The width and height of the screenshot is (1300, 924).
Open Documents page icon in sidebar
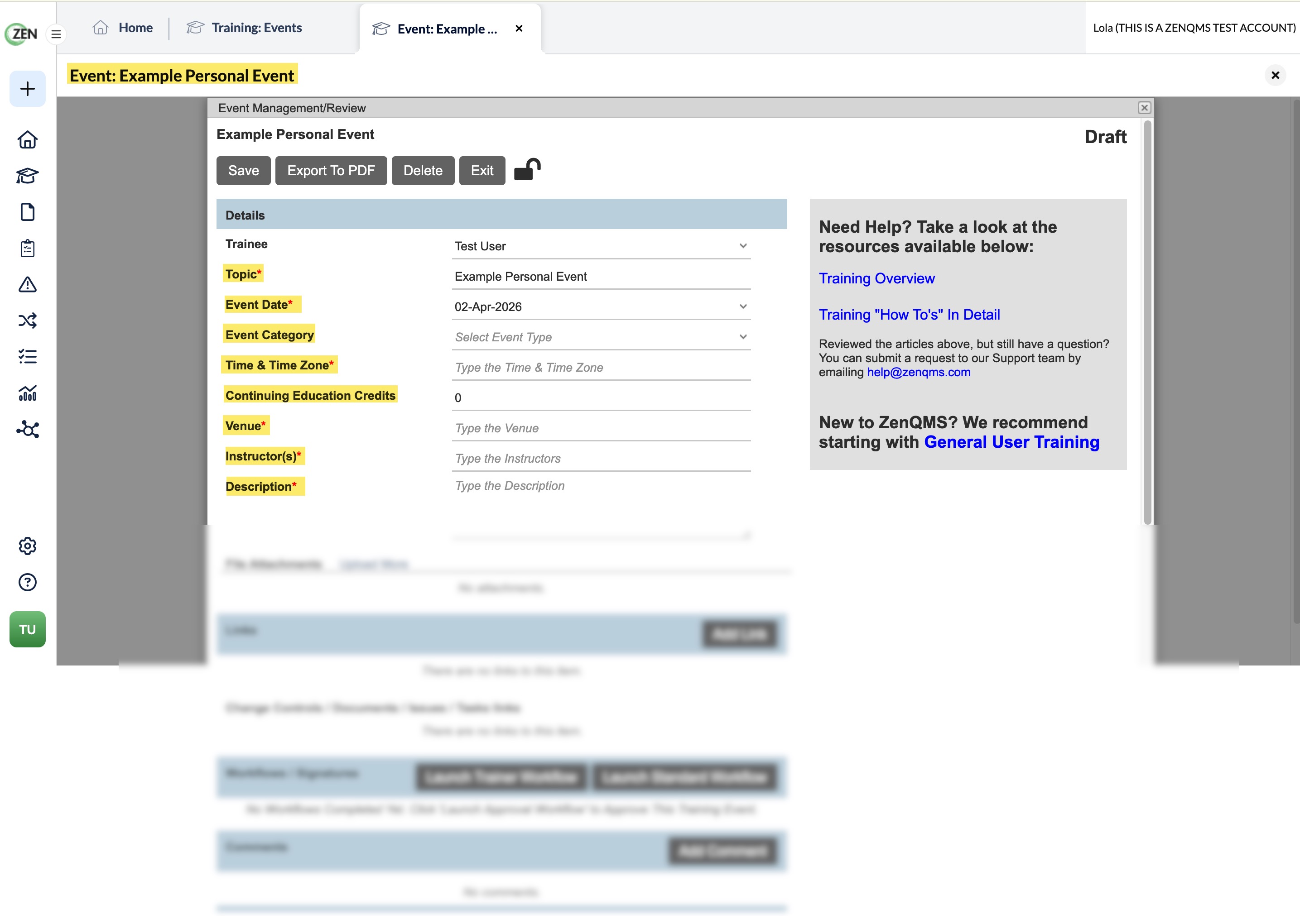[x=27, y=212]
